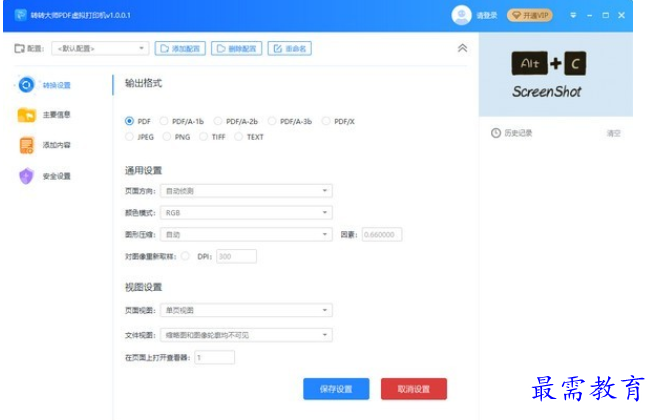Screen dimensions: 653x420
Task: Open the title bar menu dropdown icon
Action: pyautogui.click(x=573, y=15)
